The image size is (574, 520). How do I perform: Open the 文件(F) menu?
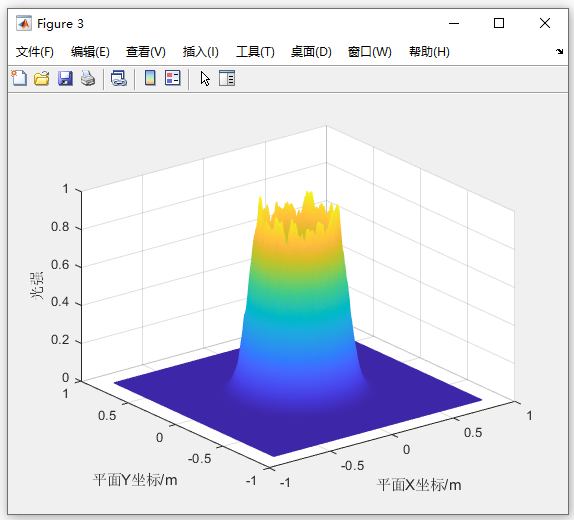[x=35, y=52]
